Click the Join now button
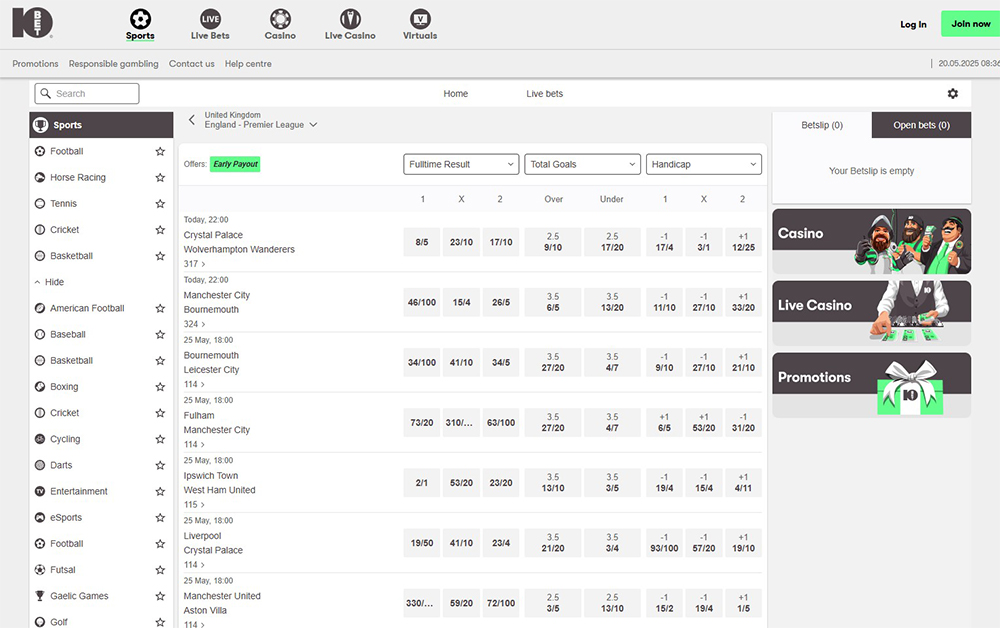Image resolution: width=1000 pixels, height=628 pixels. [971, 24]
